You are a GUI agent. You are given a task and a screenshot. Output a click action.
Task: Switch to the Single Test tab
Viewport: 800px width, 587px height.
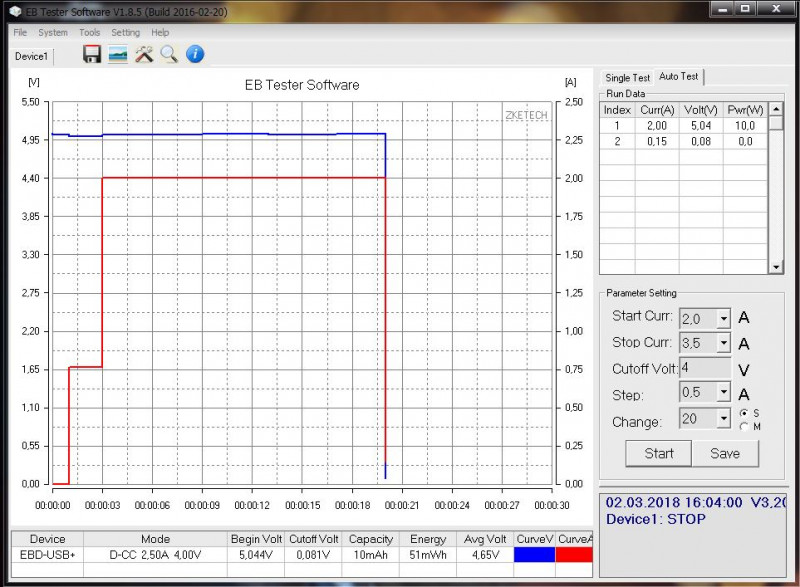627,78
